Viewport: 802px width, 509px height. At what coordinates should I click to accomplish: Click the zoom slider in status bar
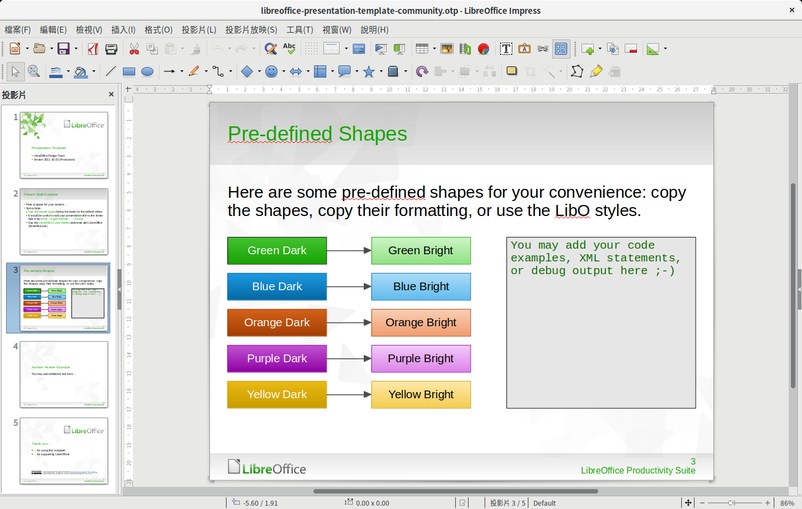(731, 502)
